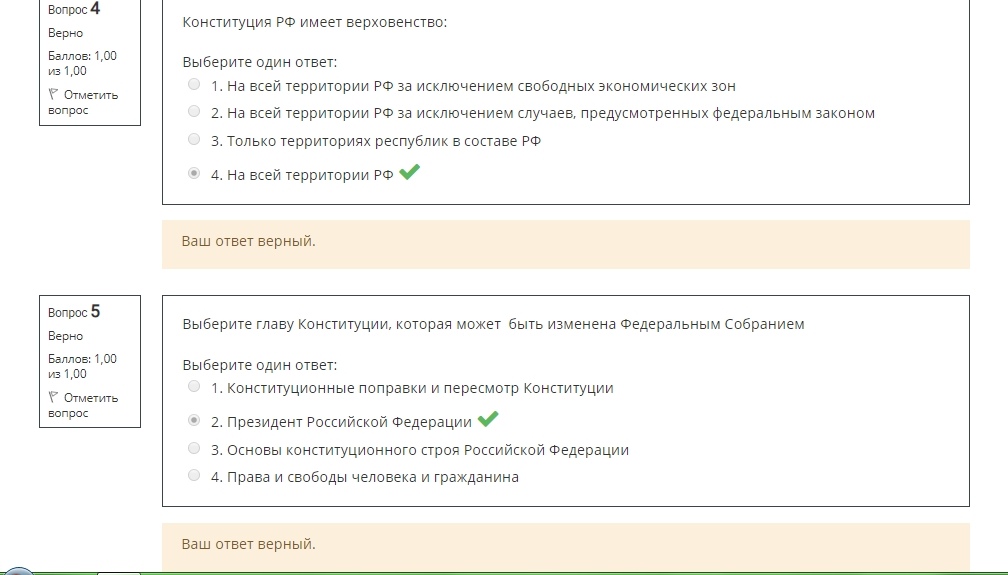Choose 'Только территориях республик в составе РФ'
Viewport: 1008px width, 575px height.
(x=194, y=139)
